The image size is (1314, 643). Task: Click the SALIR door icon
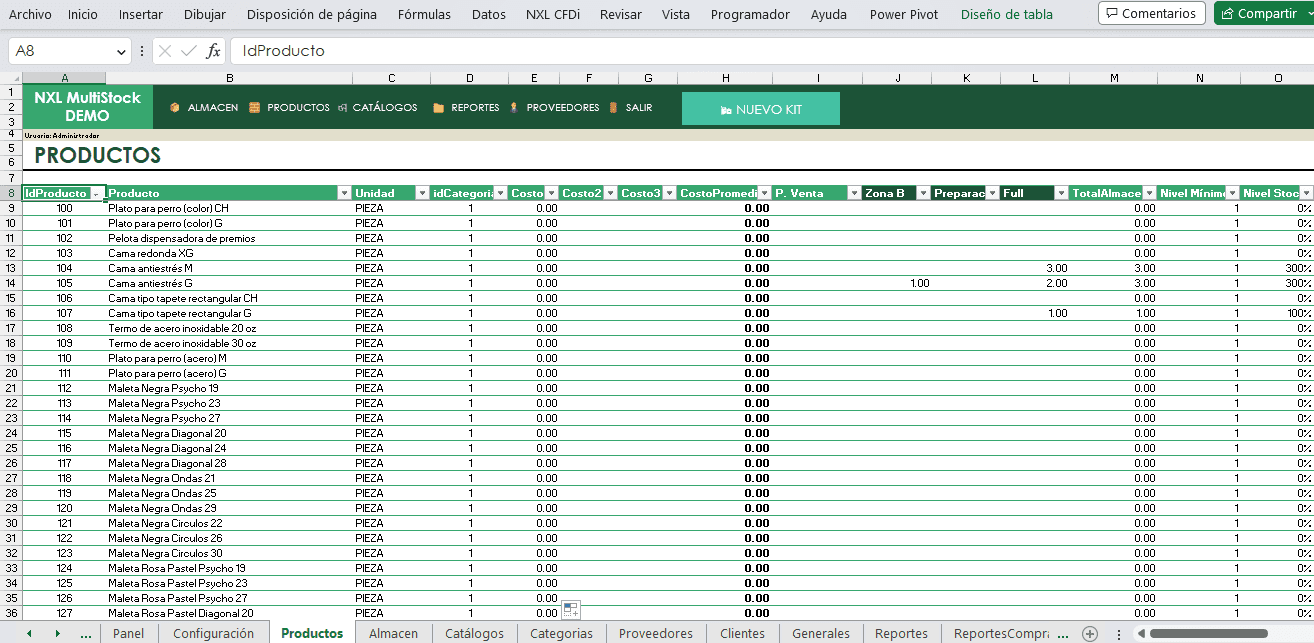point(613,108)
